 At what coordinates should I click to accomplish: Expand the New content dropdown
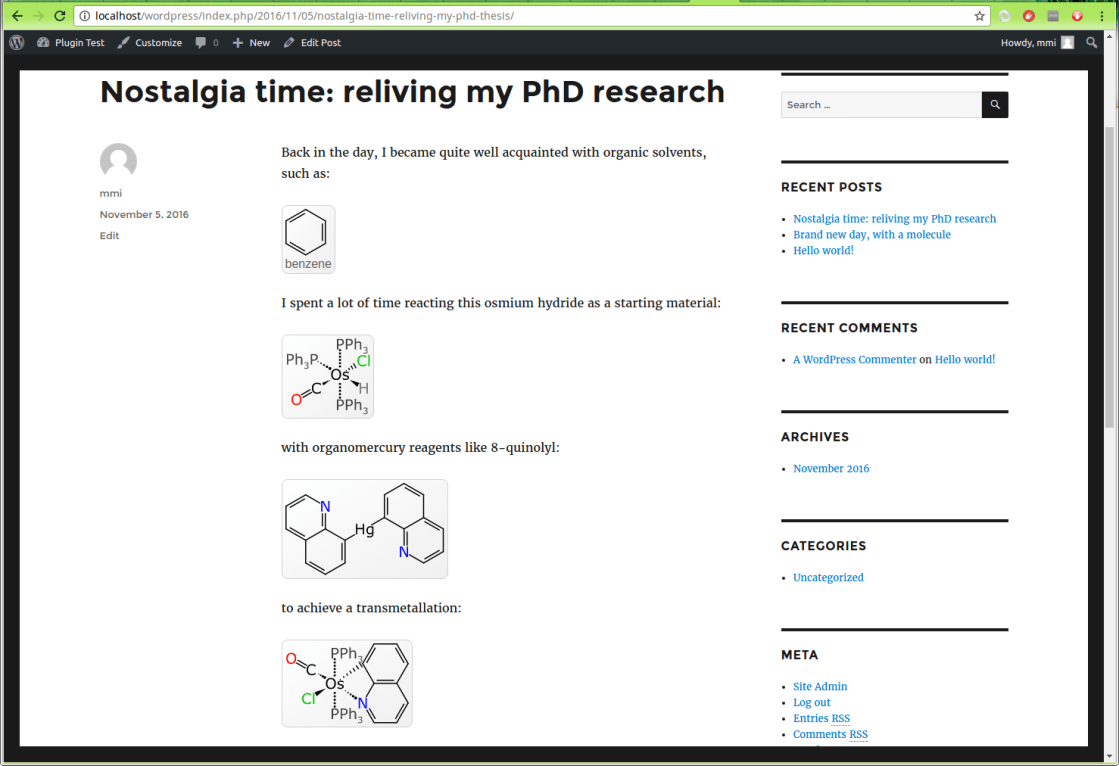pyautogui.click(x=251, y=43)
